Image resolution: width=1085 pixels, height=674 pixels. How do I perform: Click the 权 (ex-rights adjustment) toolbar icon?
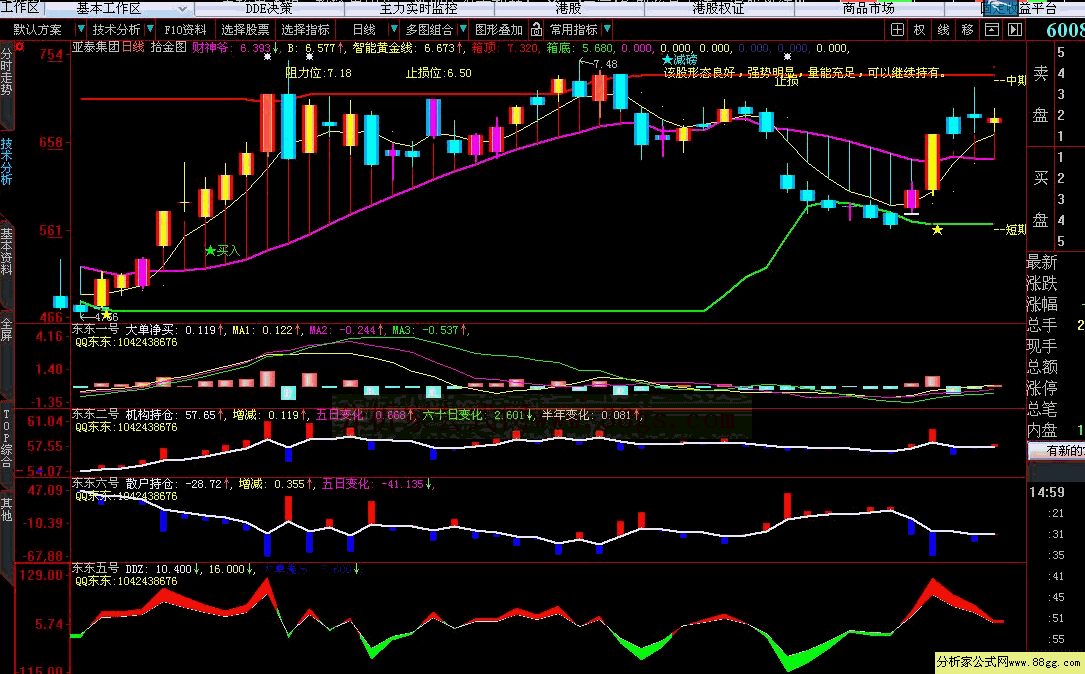(x=920, y=30)
